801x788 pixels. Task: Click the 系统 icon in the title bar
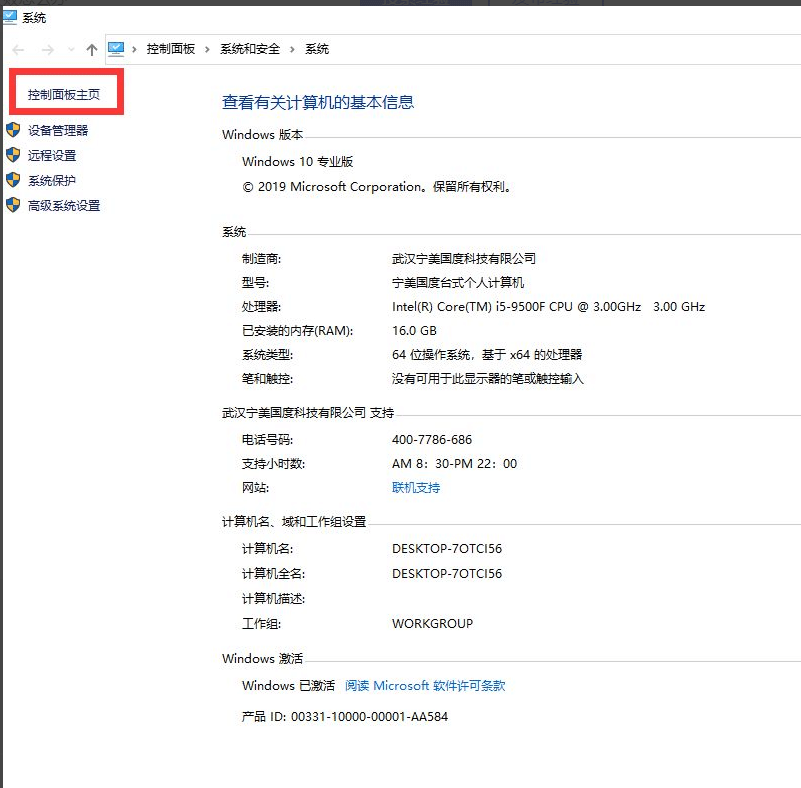[x=10, y=17]
